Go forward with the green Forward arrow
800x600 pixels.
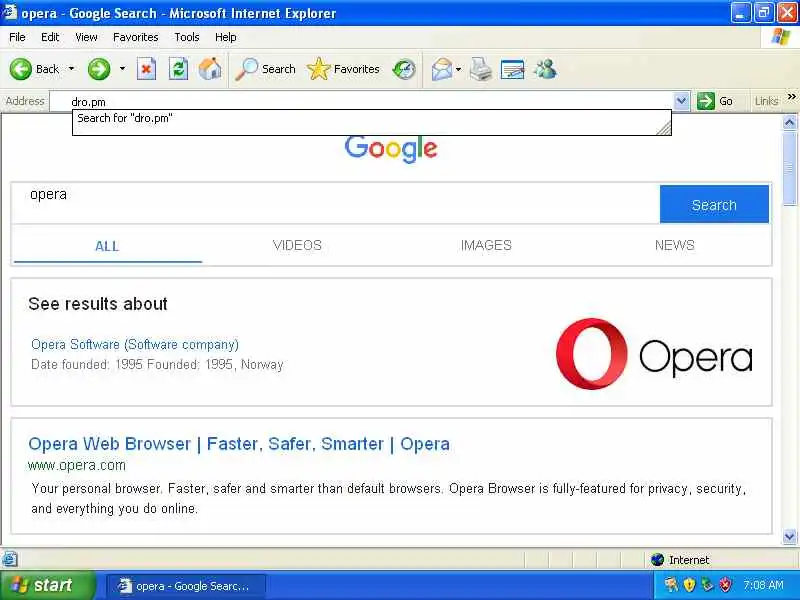tap(99, 69)
